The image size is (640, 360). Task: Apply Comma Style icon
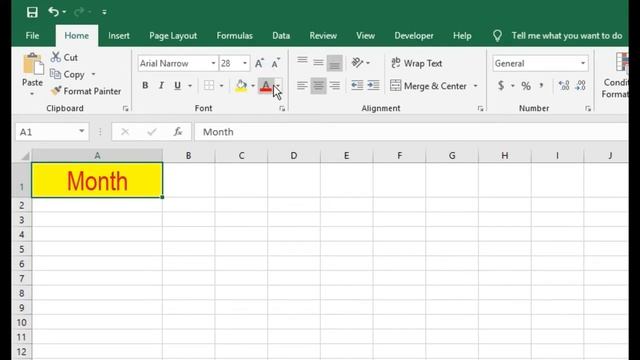coord(542,86)
